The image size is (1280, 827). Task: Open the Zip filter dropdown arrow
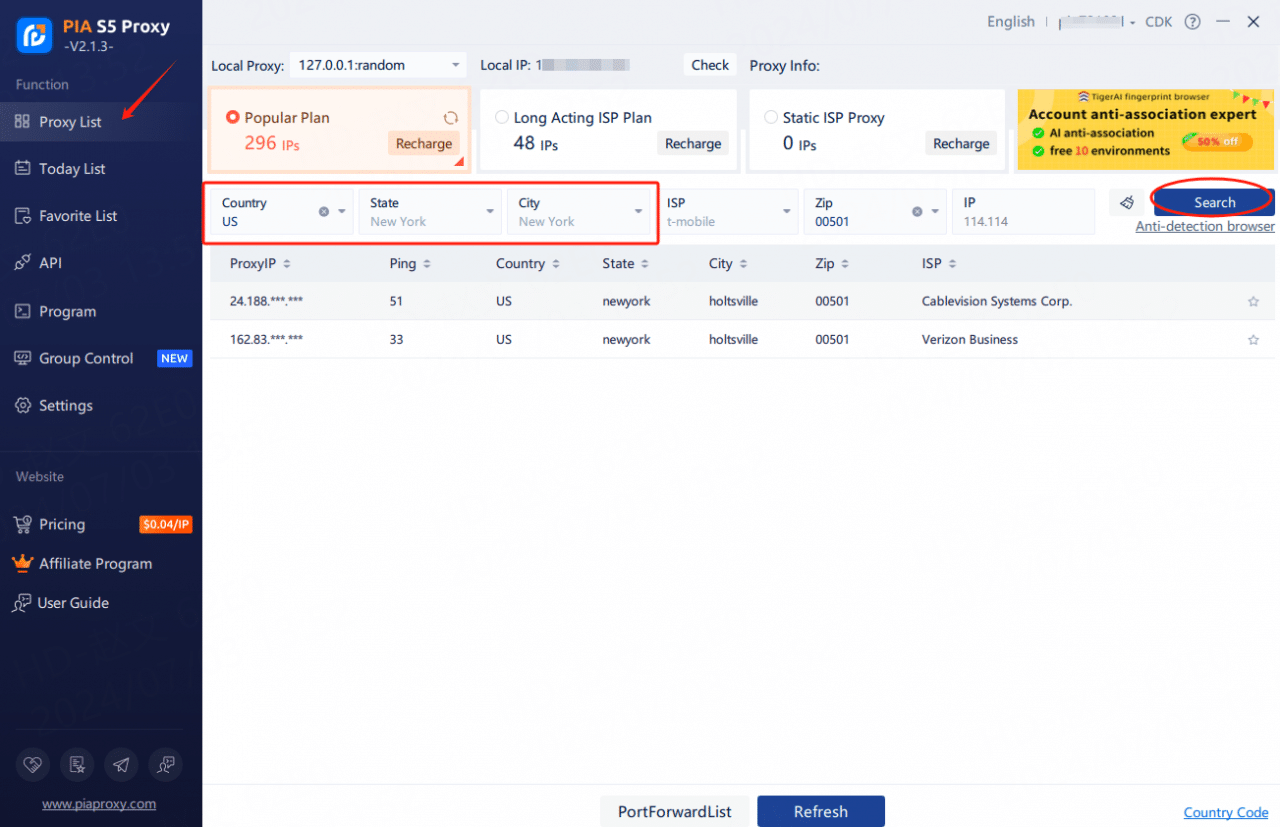coord(935,212)
